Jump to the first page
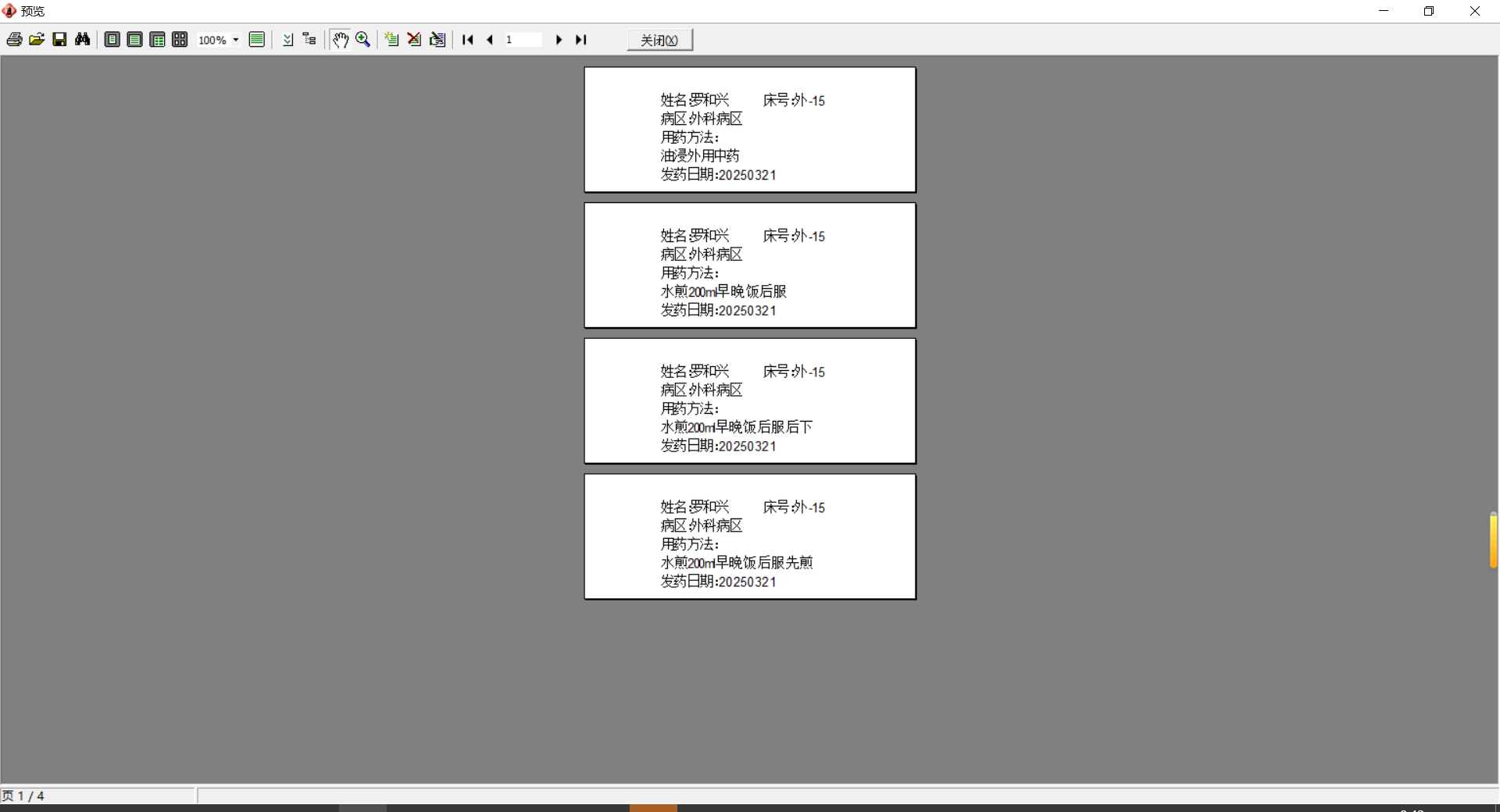This screenshot has height=812, width=1500. 468,40
